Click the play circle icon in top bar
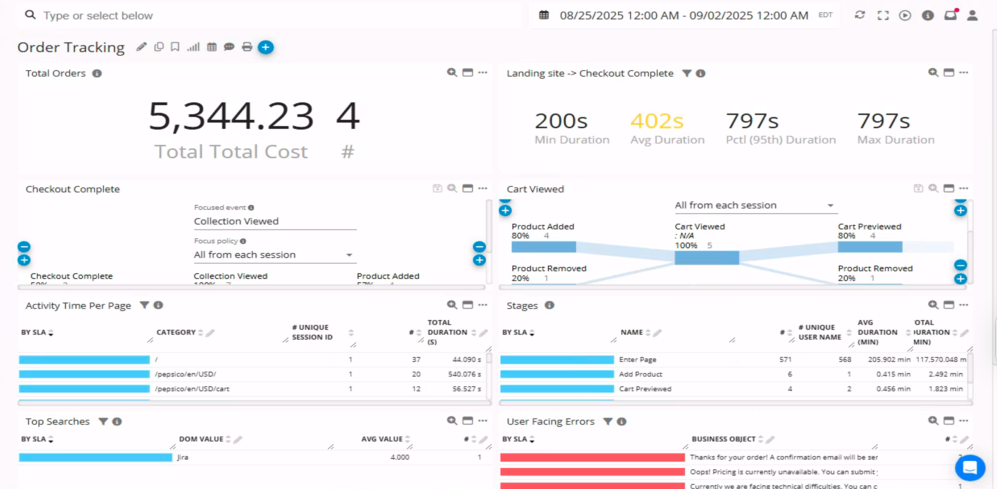997x489 pixels. [x=905, y=15]
